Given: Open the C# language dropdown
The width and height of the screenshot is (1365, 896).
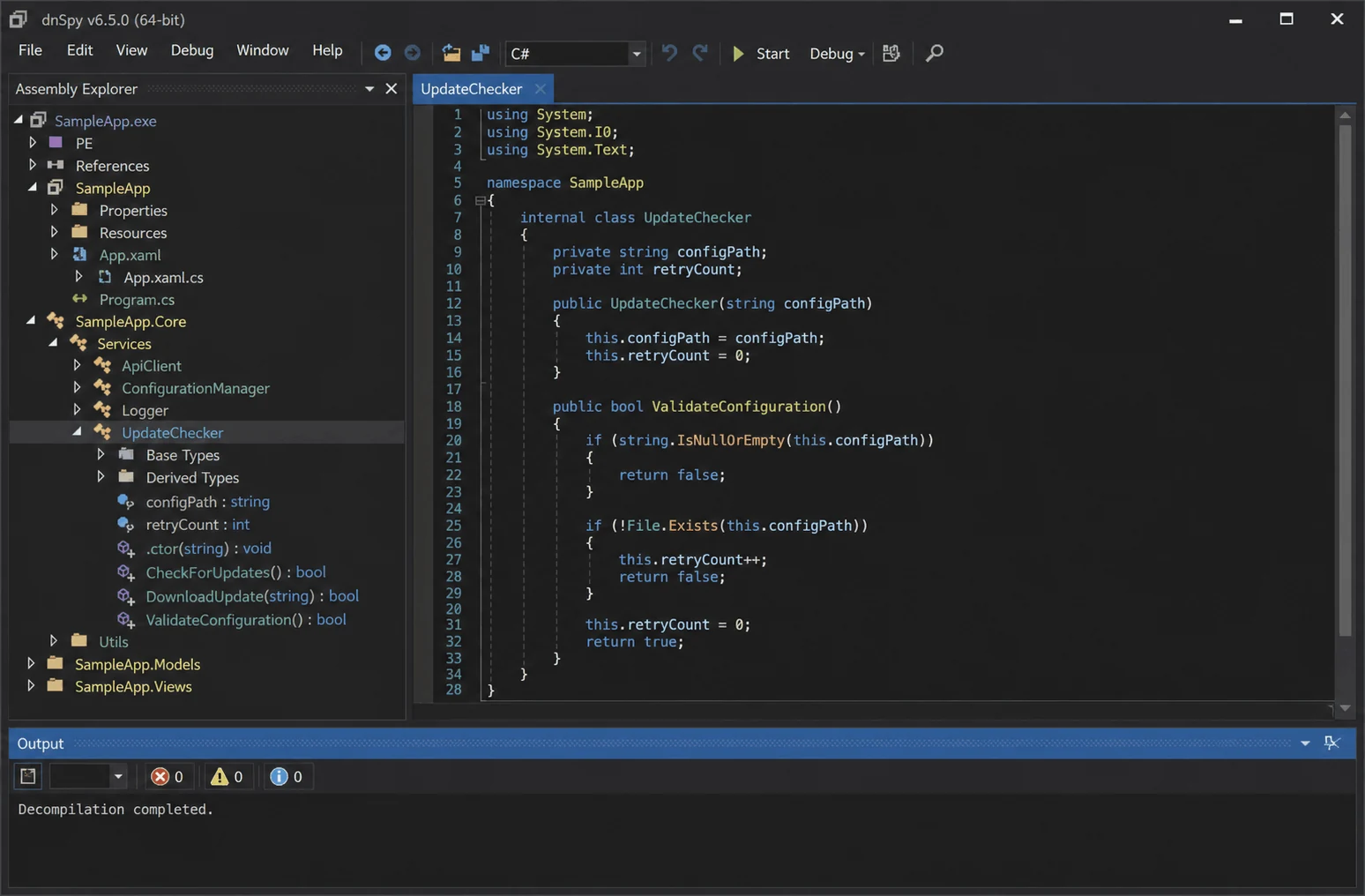Looking at the screenshot, I should 636,54.
